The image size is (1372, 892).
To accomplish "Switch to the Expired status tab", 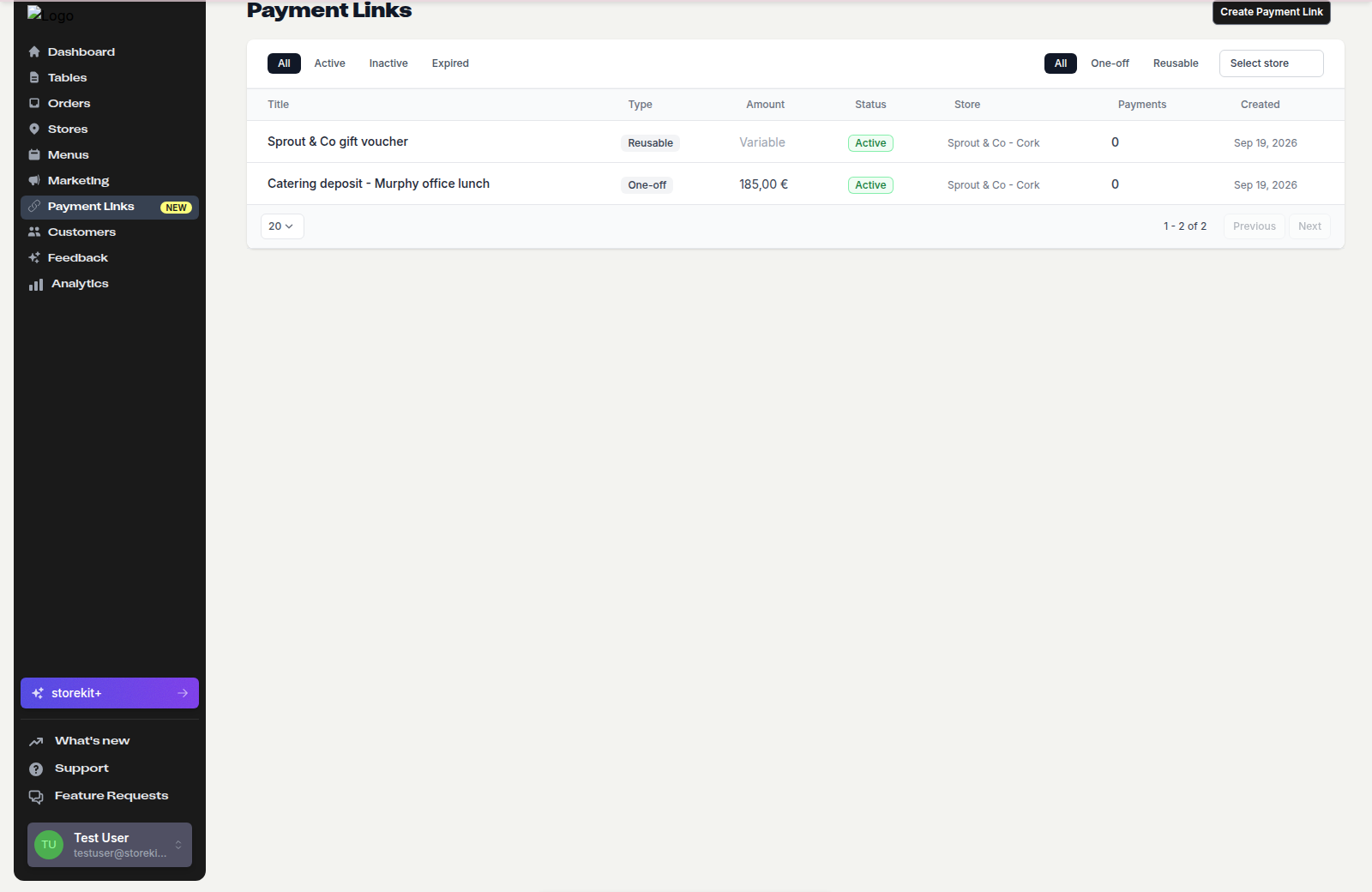I will [x=450, y=63].
